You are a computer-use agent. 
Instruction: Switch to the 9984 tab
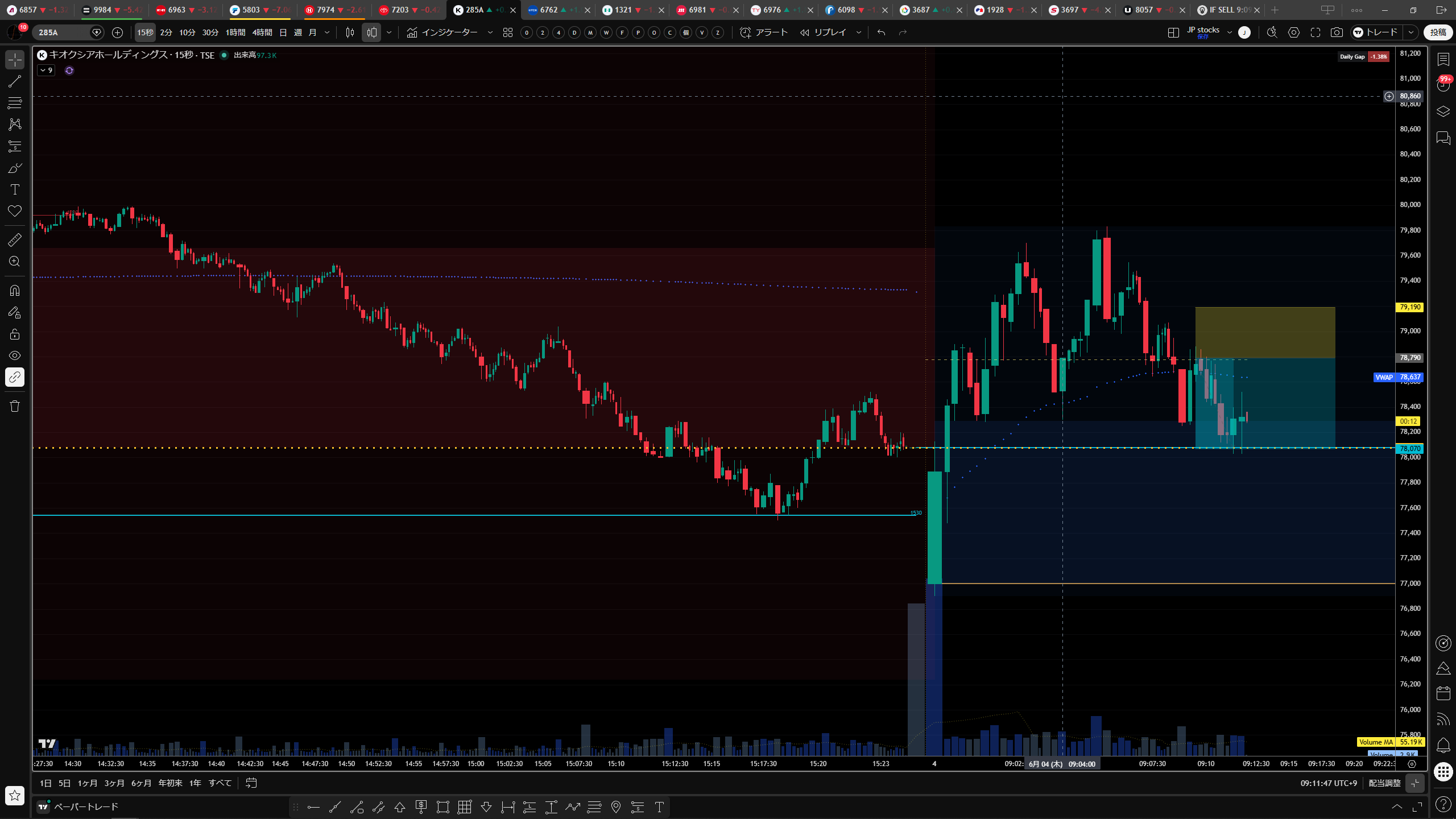(x=111, y=10)
